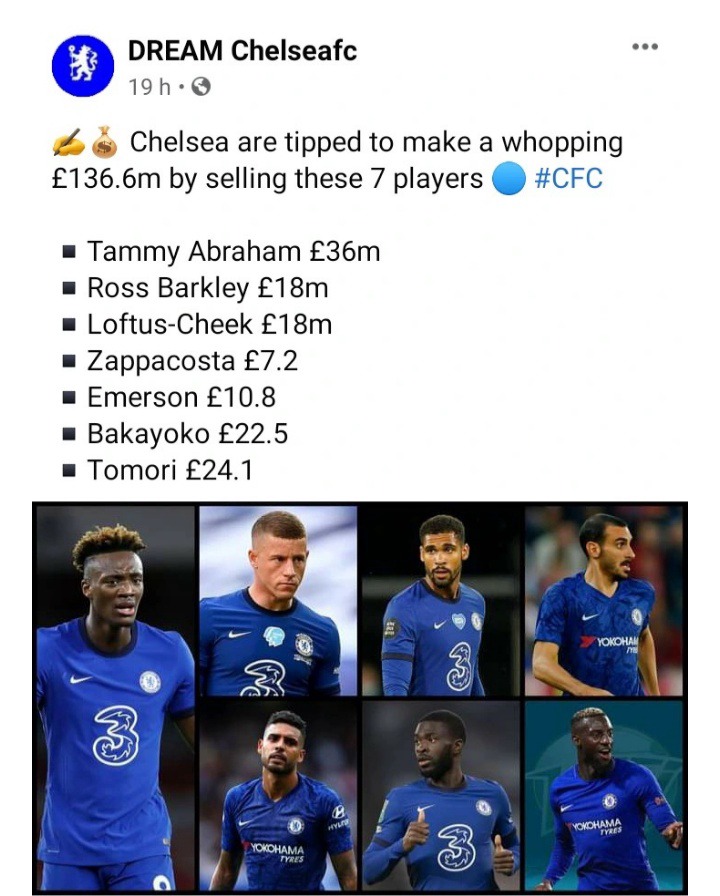Click the globe public audience icon
The height and width of the screenshot is (896, 720).
tap(200, 87)
